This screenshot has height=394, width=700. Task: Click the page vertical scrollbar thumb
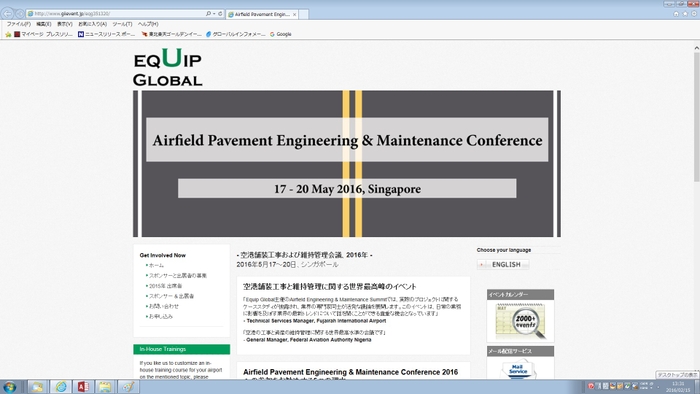coord(696,116)
